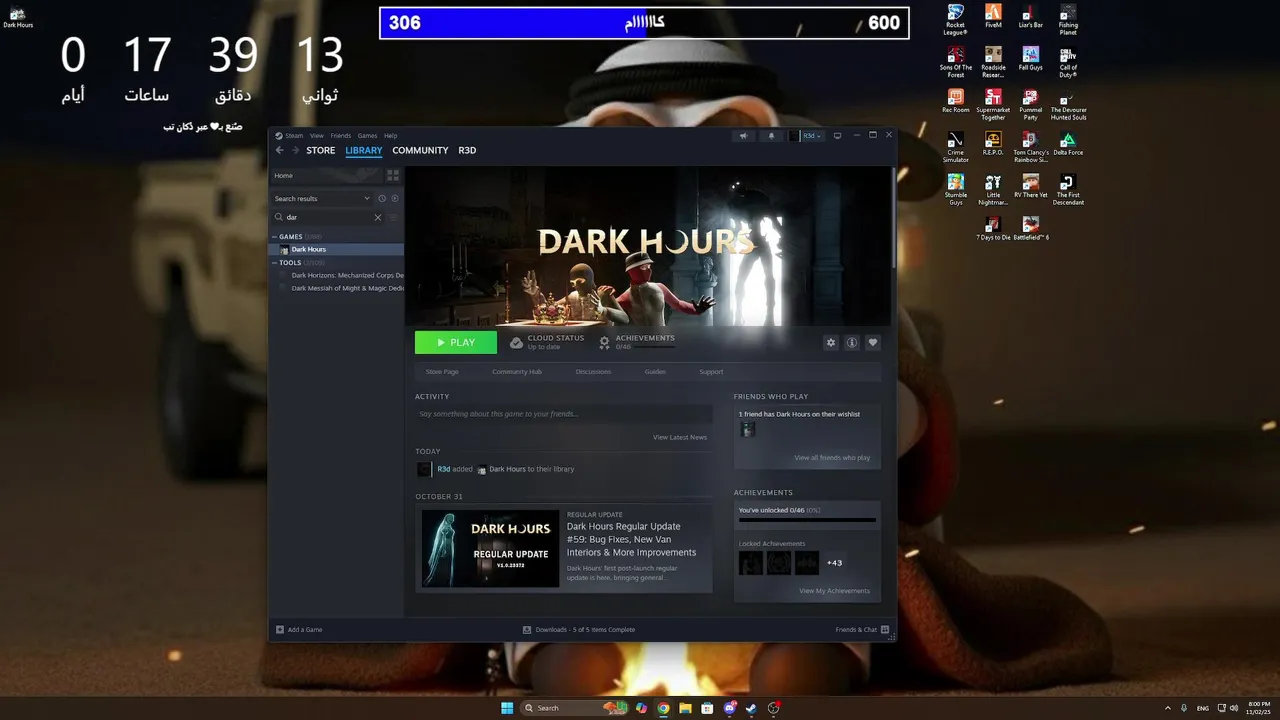Switch library to grid collections view icon

393,175
